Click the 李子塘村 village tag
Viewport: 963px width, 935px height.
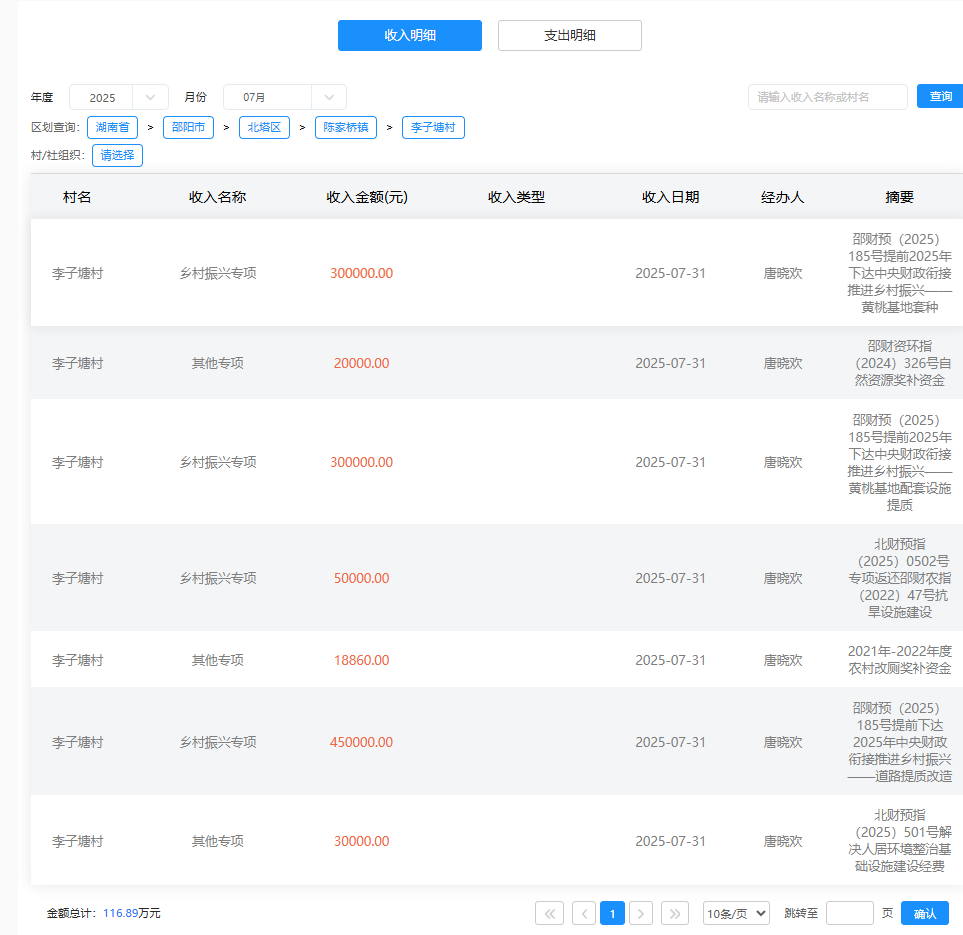433,128
